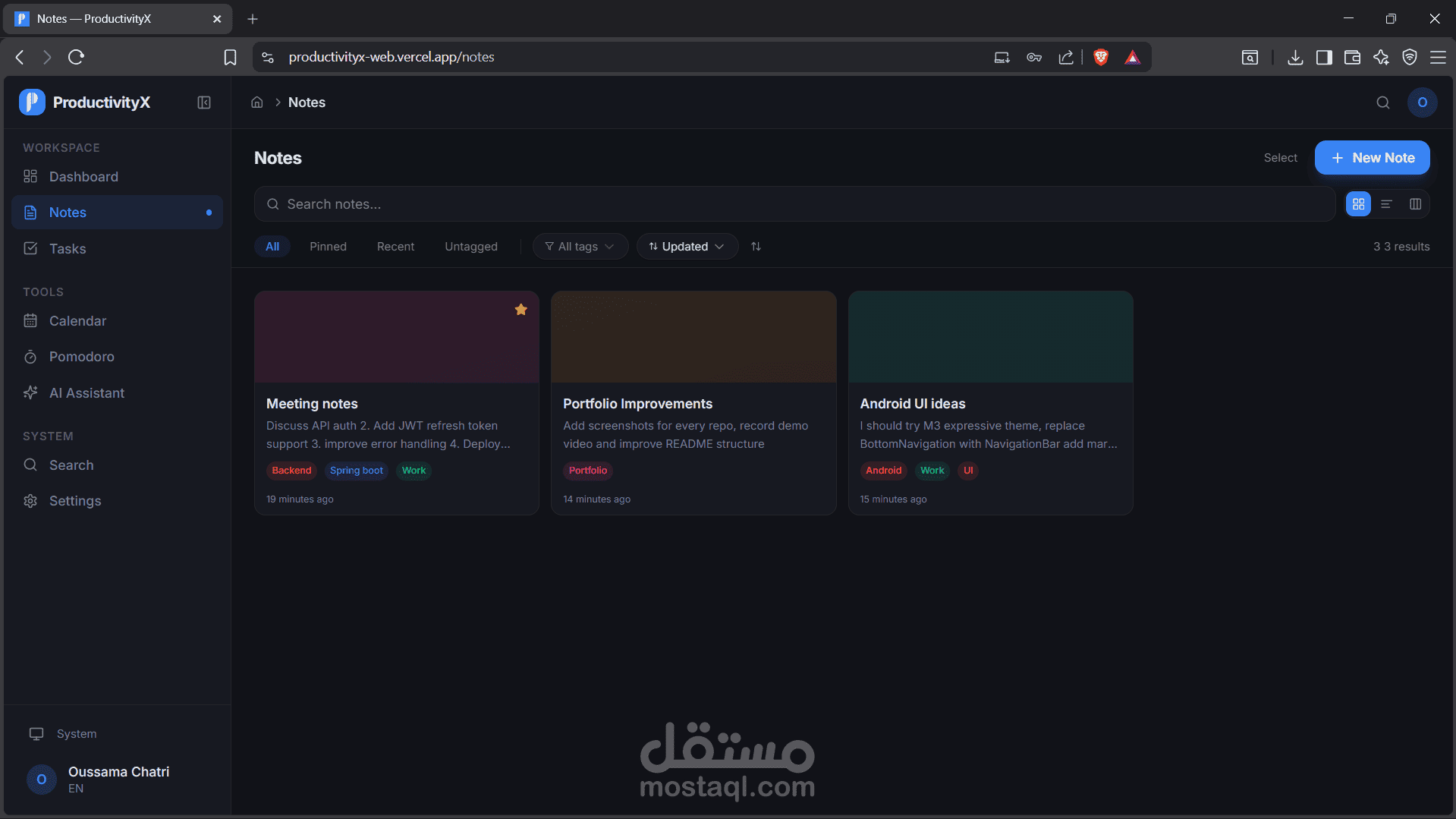Open search via top-right magnifier icon

point(1383,102)
